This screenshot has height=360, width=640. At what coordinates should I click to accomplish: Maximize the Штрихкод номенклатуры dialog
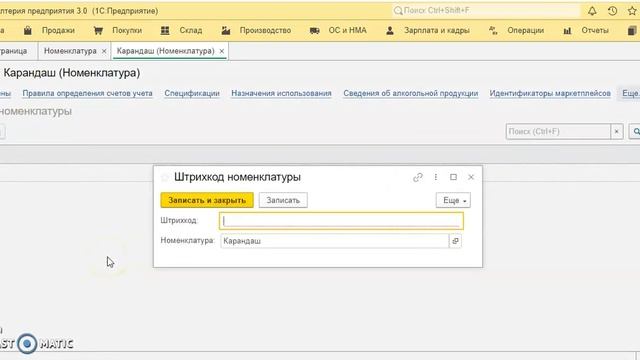point(453,177)
